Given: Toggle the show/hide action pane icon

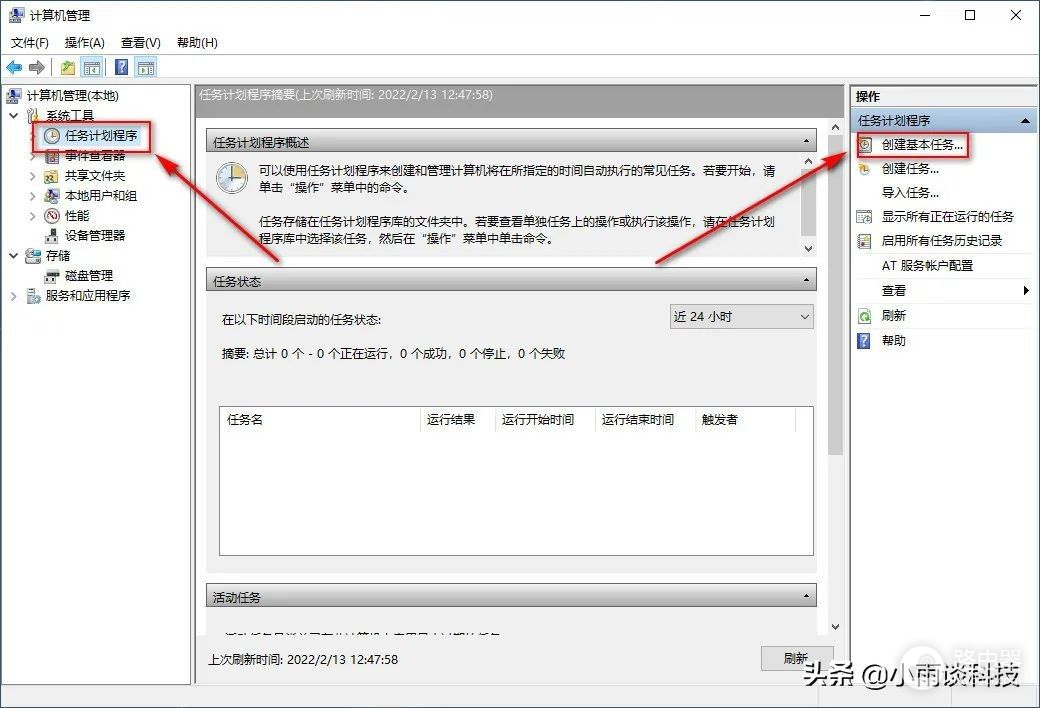Looking at the screenshot, I should pos(146,67).
